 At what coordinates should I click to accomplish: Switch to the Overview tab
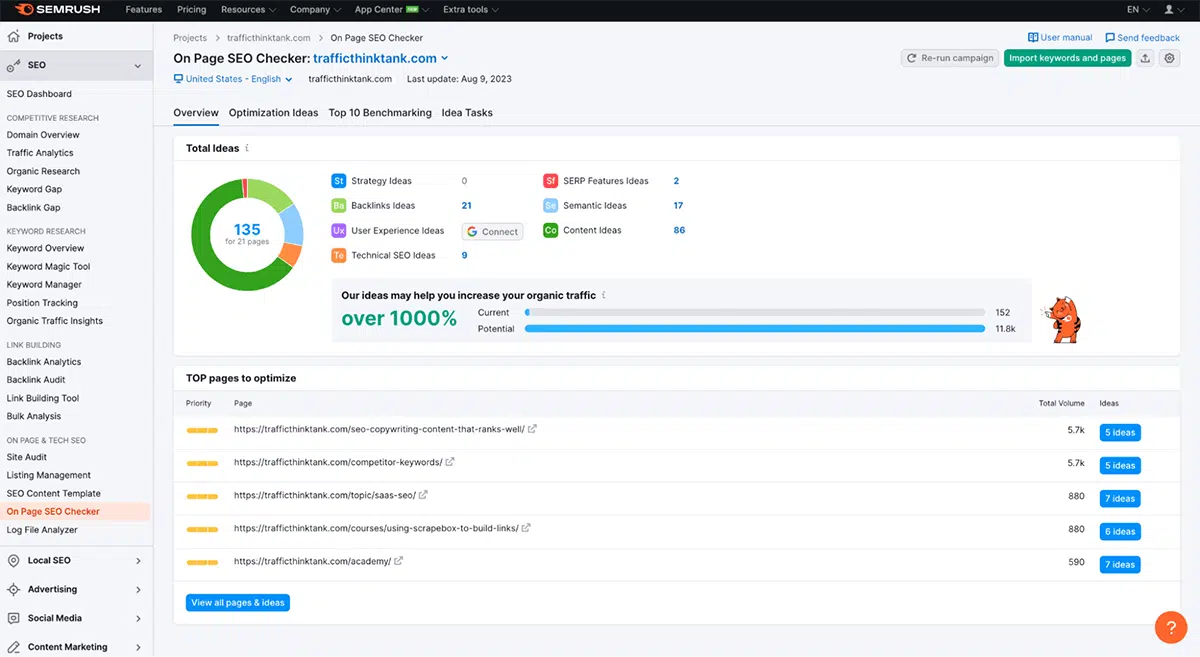tap(196, 113)
